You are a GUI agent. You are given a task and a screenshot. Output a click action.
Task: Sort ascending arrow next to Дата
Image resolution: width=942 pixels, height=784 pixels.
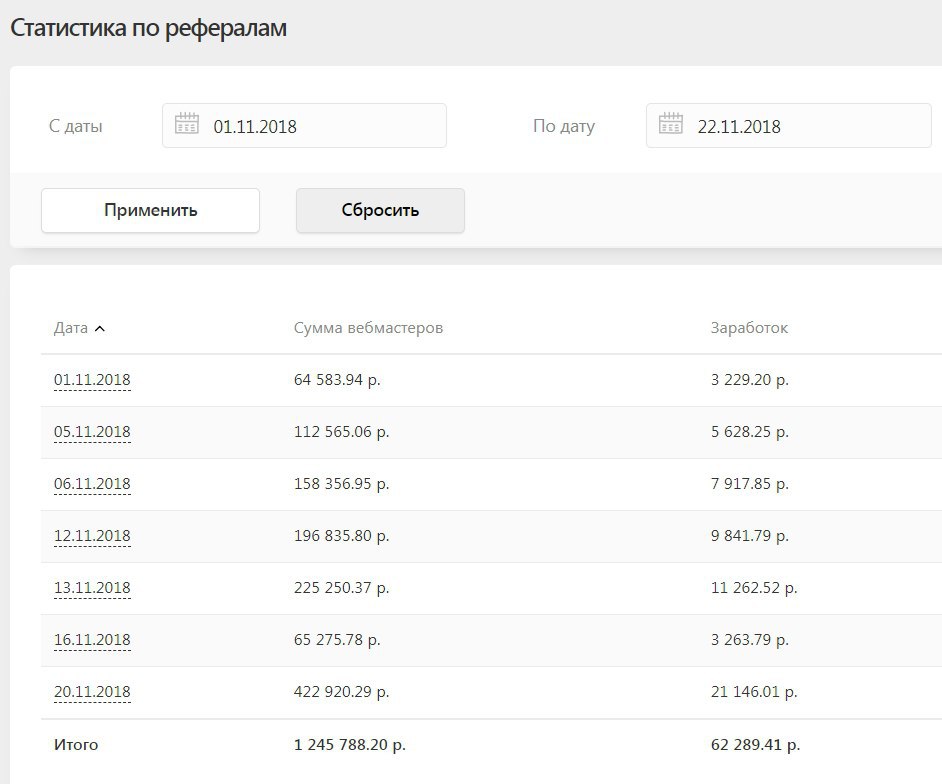(100, 329)
